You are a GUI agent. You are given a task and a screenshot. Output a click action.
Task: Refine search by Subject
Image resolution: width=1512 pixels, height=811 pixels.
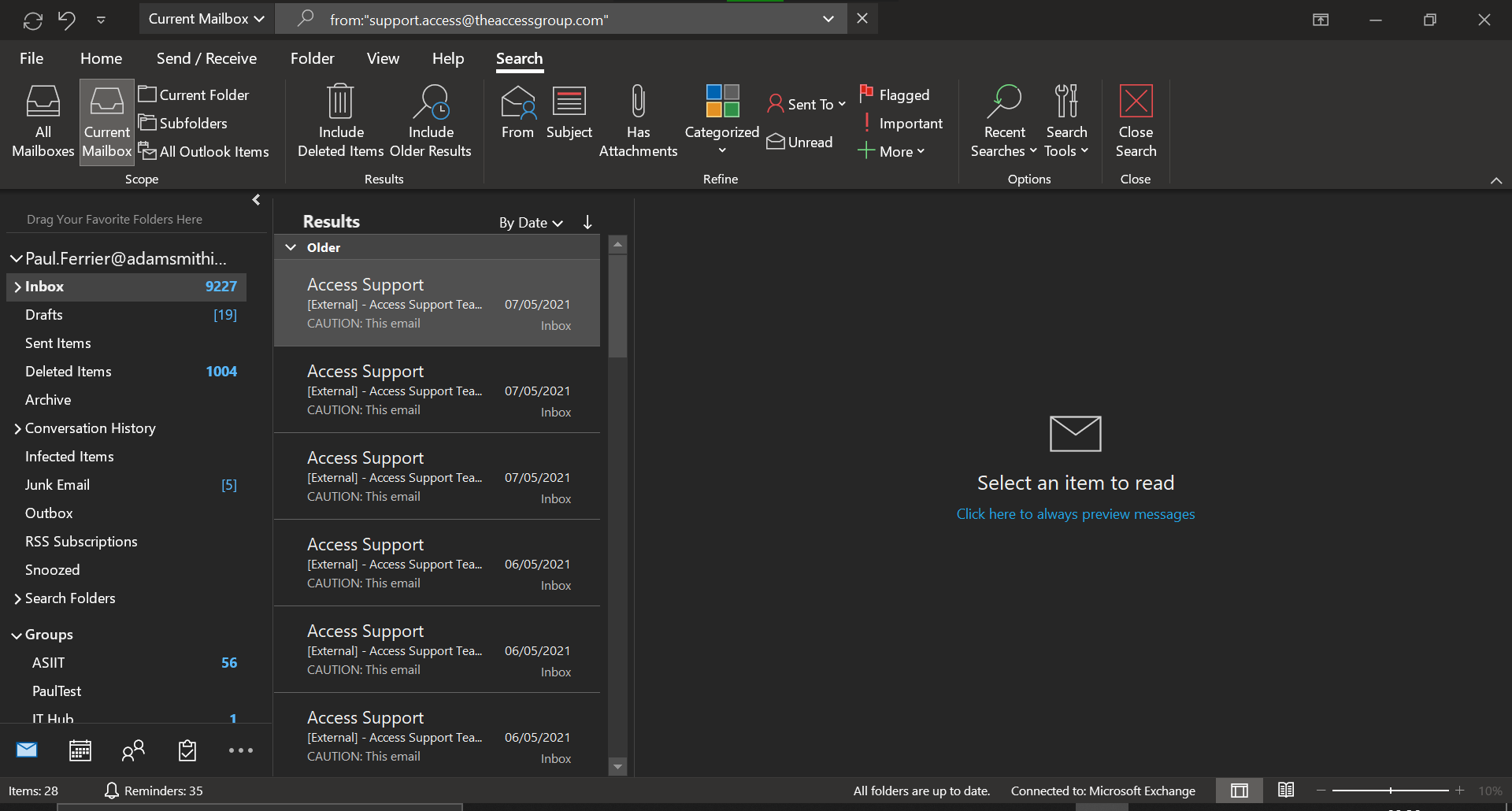click(569, 114)
